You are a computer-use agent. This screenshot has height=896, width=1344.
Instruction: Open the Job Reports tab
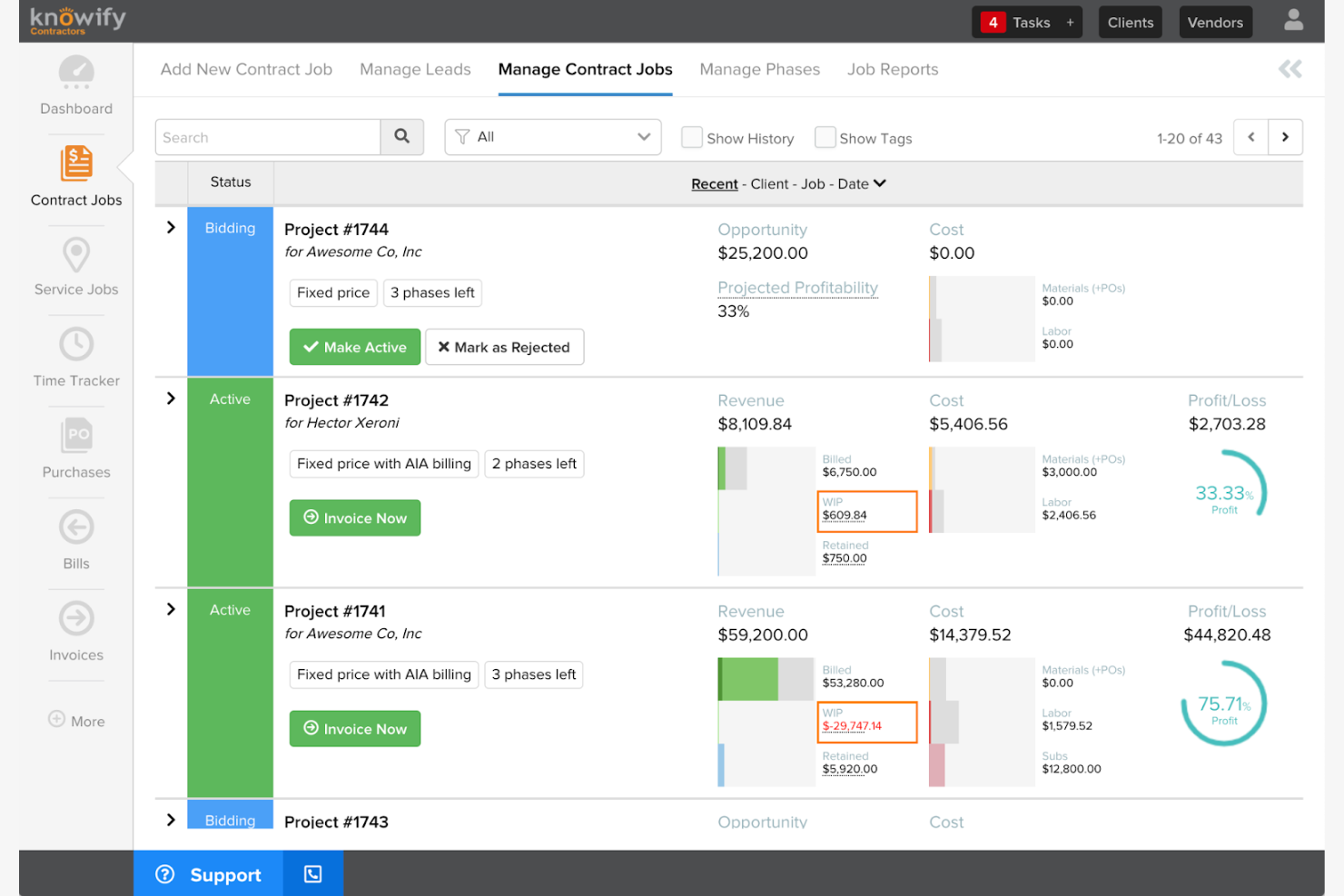point(893,69)
